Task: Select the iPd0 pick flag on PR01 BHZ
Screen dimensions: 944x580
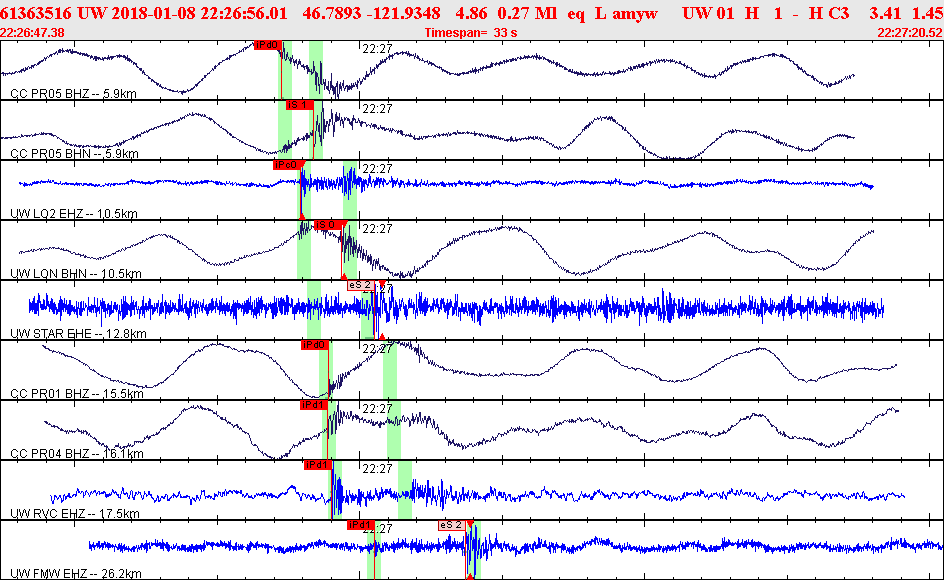Action: (314, 345)
